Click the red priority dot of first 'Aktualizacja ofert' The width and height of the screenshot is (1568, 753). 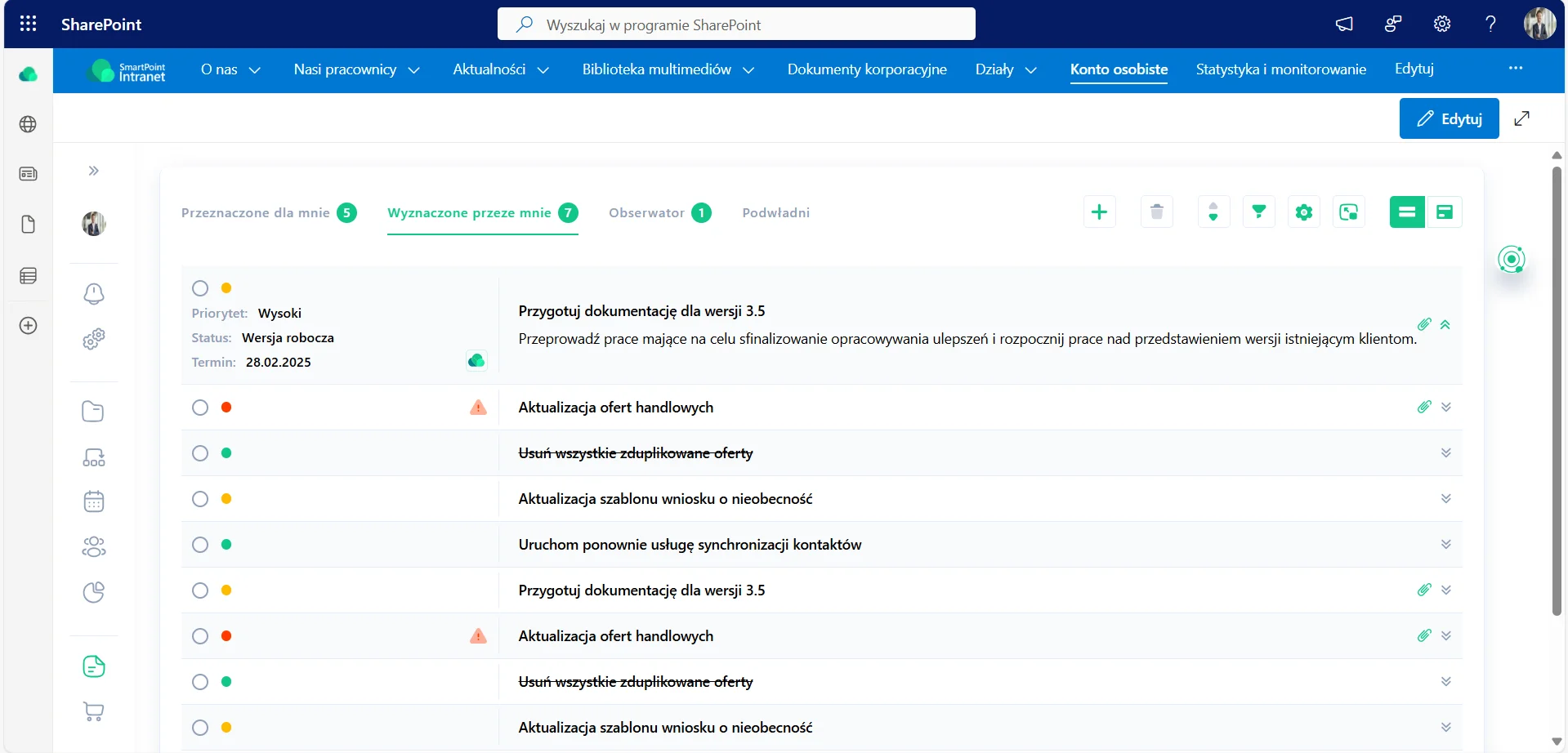coord(226,408)
